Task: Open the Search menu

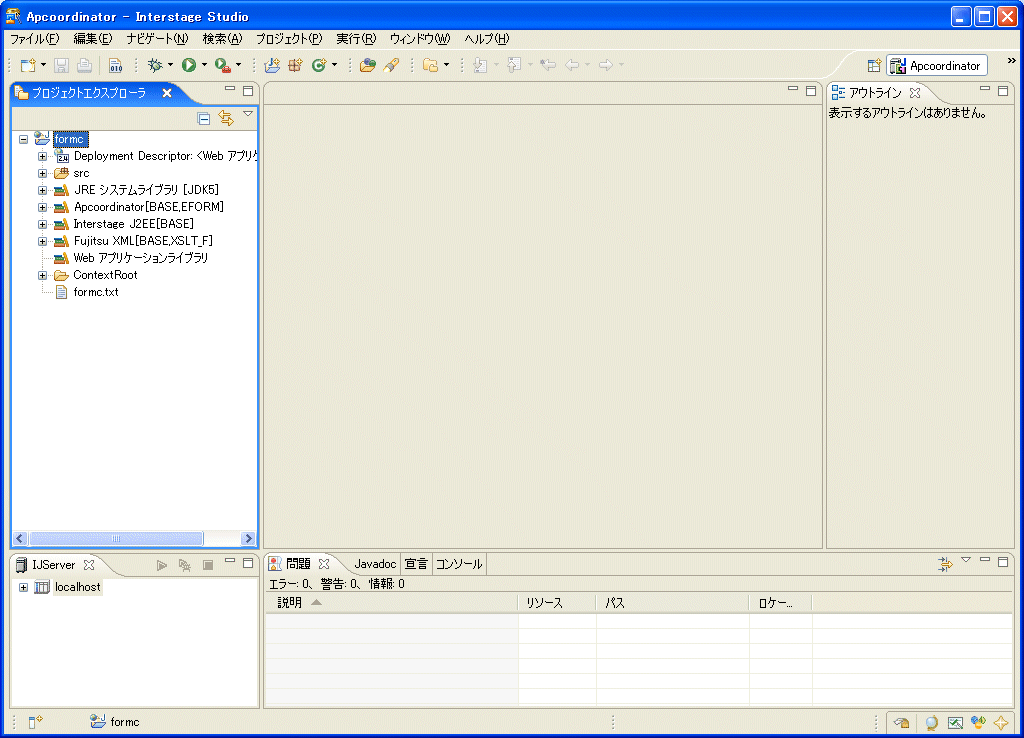Action: point(222,39)
